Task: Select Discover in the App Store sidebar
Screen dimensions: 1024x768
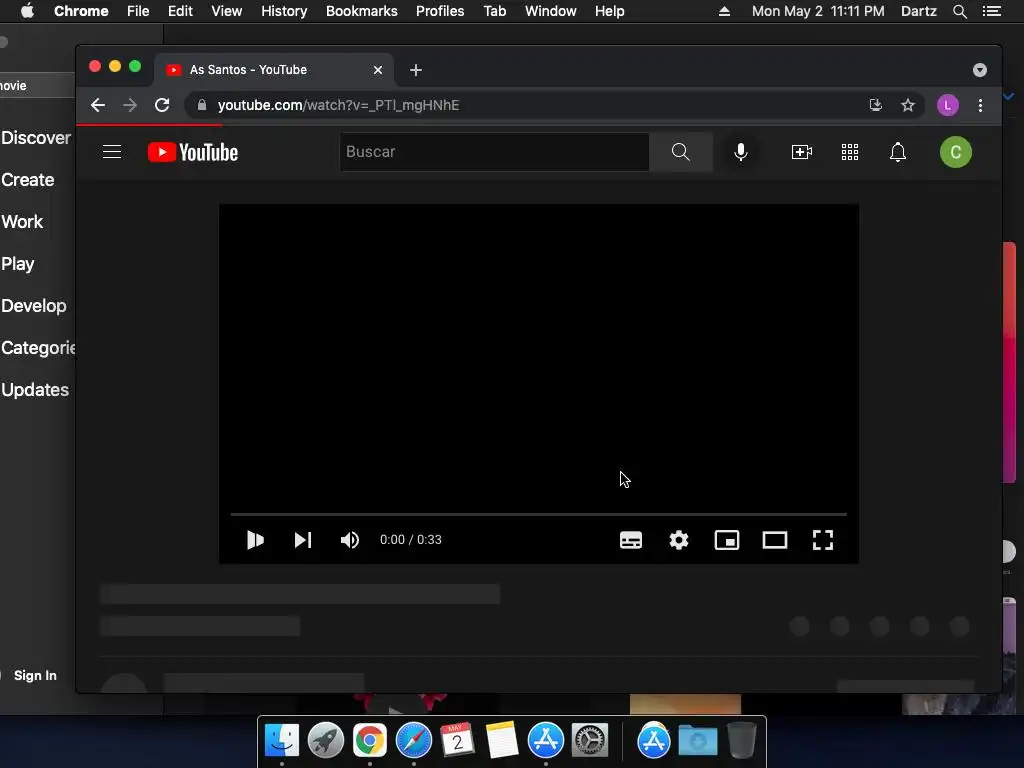Action: [x=36, y=138]
